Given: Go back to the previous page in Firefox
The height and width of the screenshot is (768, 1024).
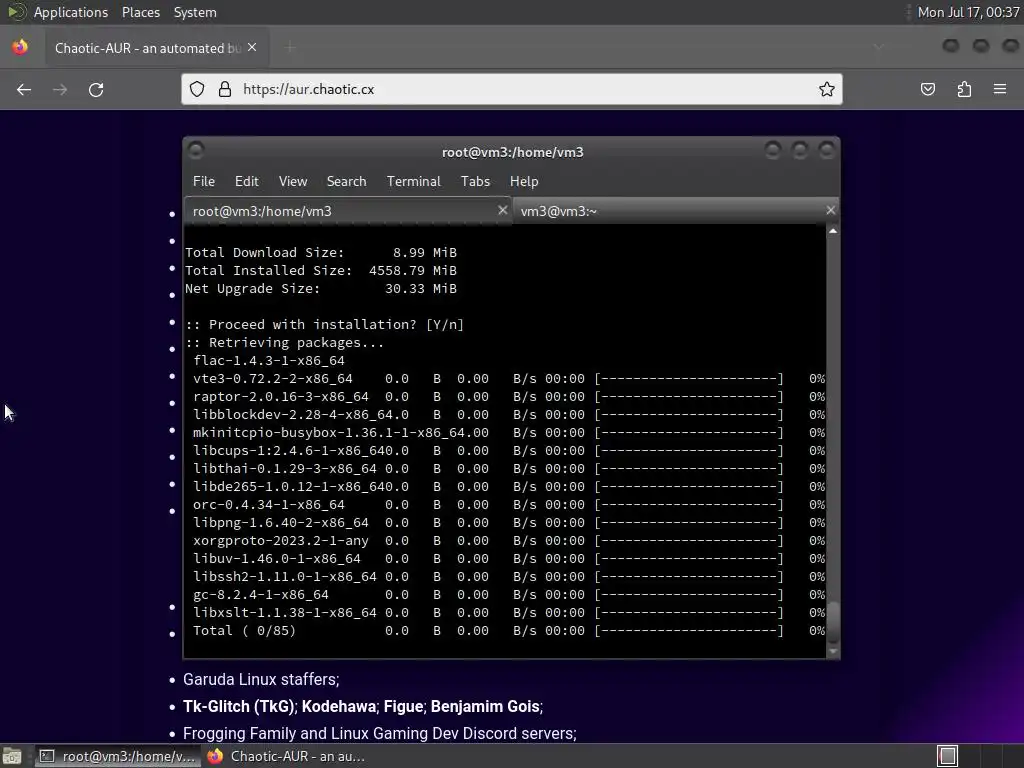Looking at the screenshot, I should click(24, 89).
